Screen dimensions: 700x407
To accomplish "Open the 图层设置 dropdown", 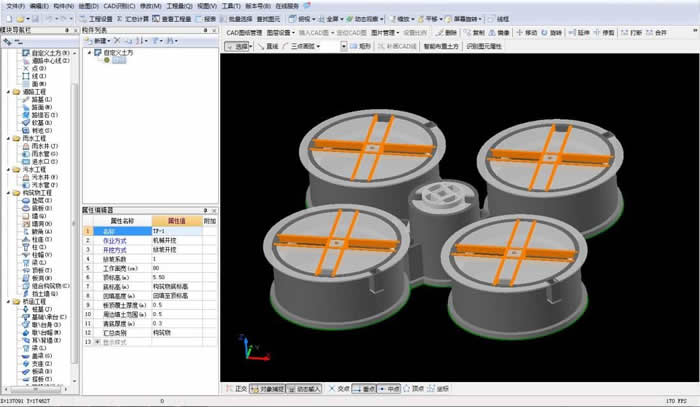I will [x=280, y=33].
